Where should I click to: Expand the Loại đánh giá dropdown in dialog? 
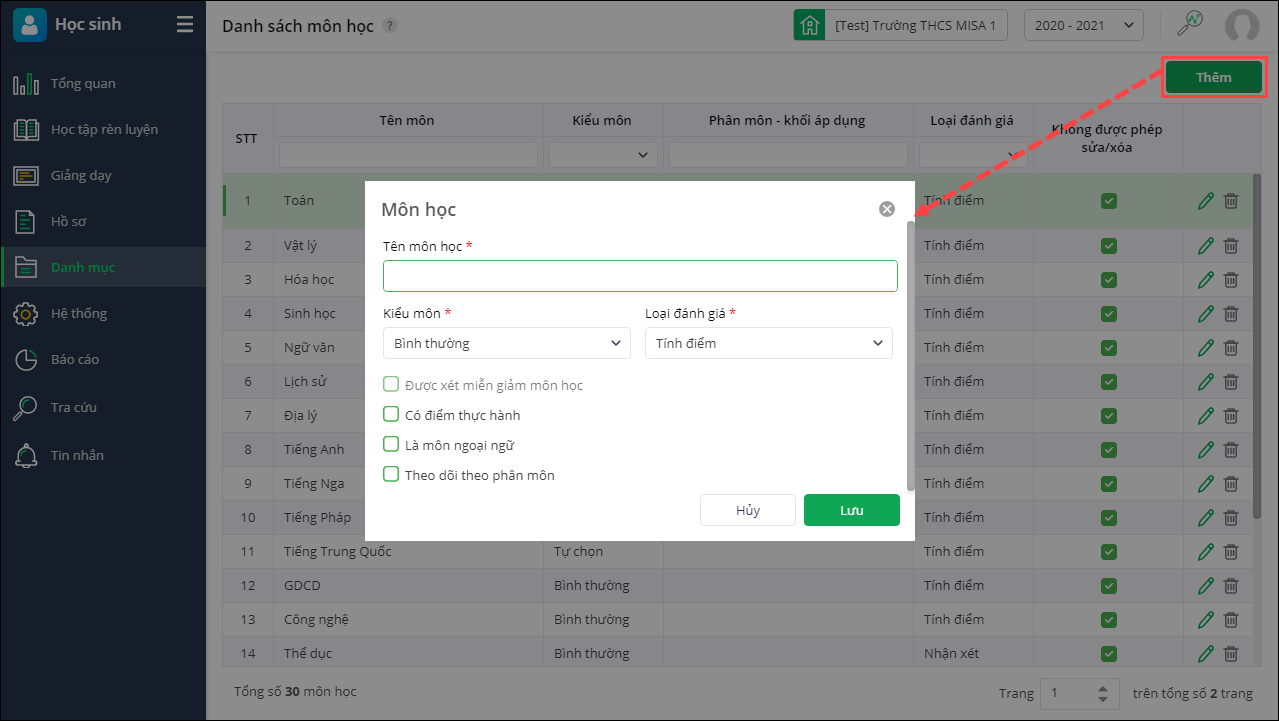pyautogui.click(x=768, y=343)
